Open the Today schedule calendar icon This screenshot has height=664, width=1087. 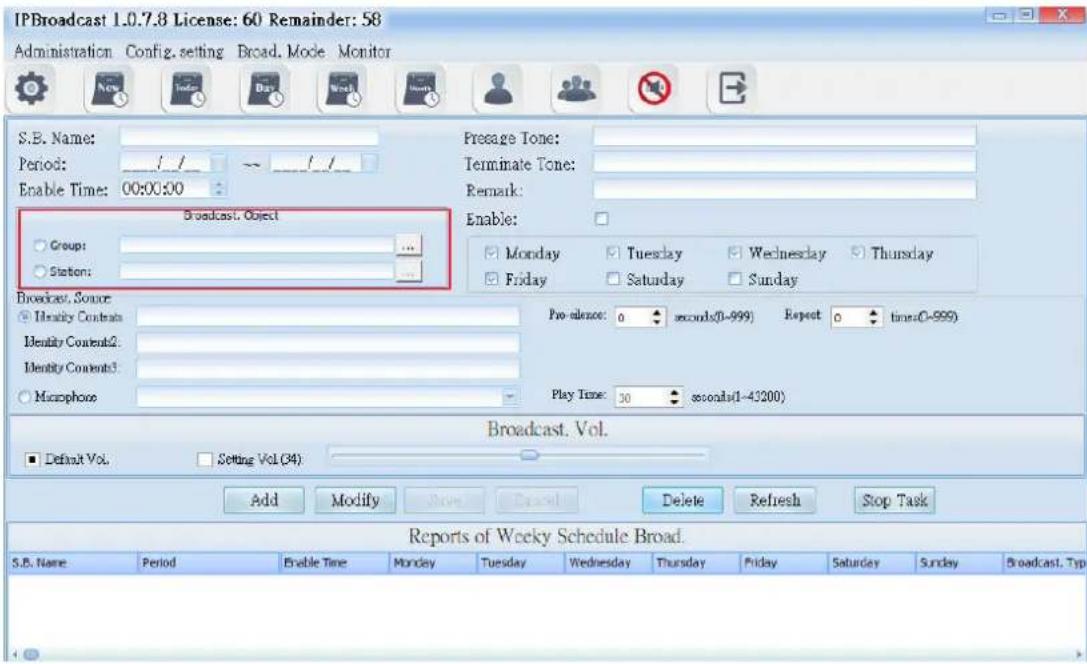[x=188, y=89]
